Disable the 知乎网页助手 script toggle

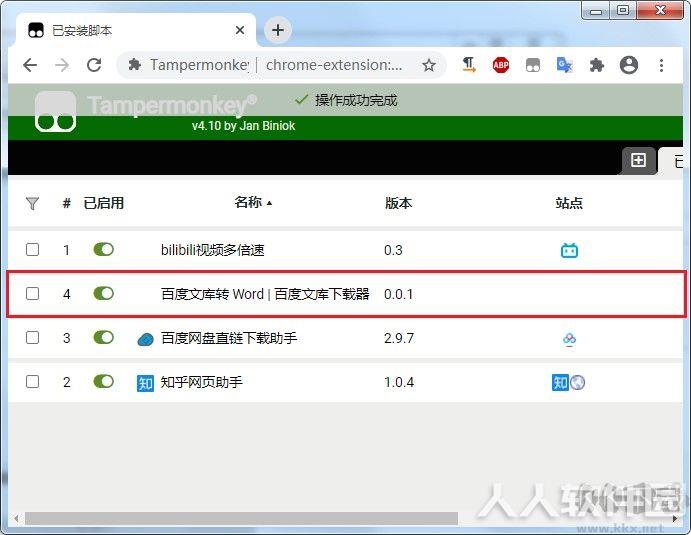[104, 382]
